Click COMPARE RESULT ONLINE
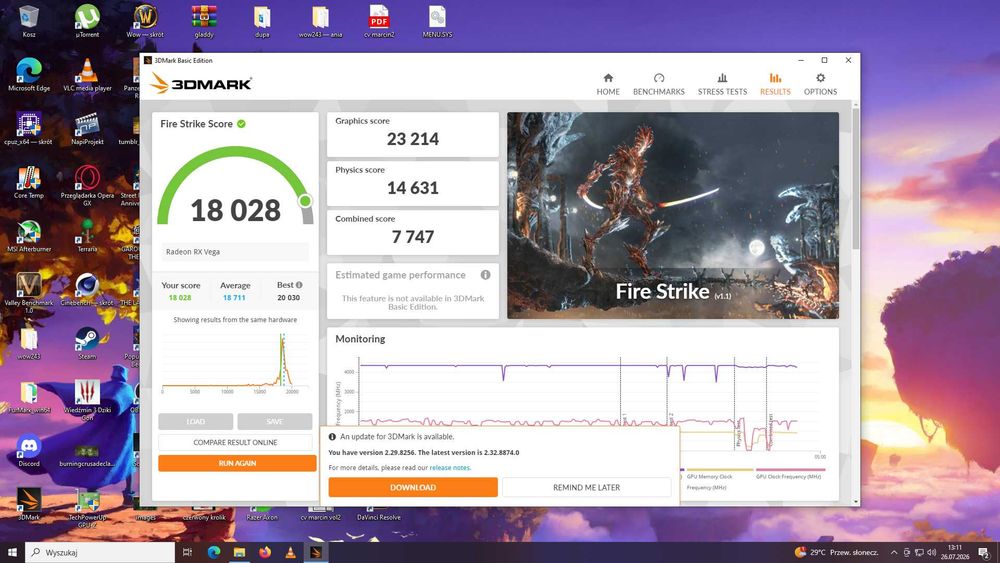This screenshot has height=563, width=1000. coord(235,442)
